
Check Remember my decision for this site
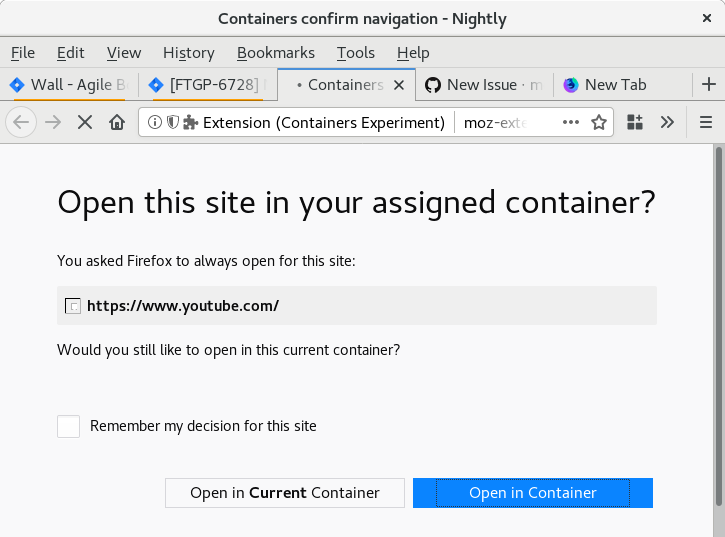pyautogui.click(x=68, y=427)
